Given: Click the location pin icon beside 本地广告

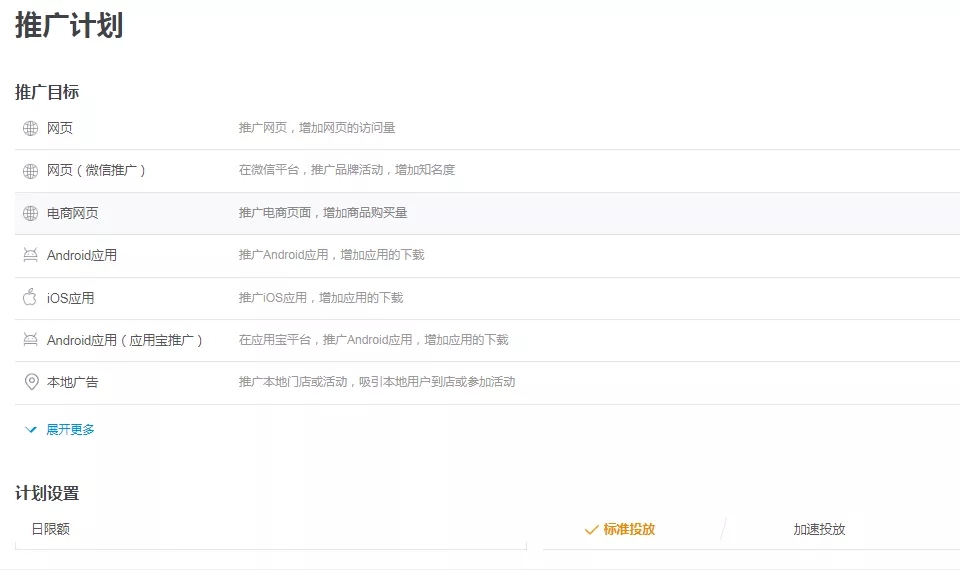Looking at the screenshot, I should 31,382.
